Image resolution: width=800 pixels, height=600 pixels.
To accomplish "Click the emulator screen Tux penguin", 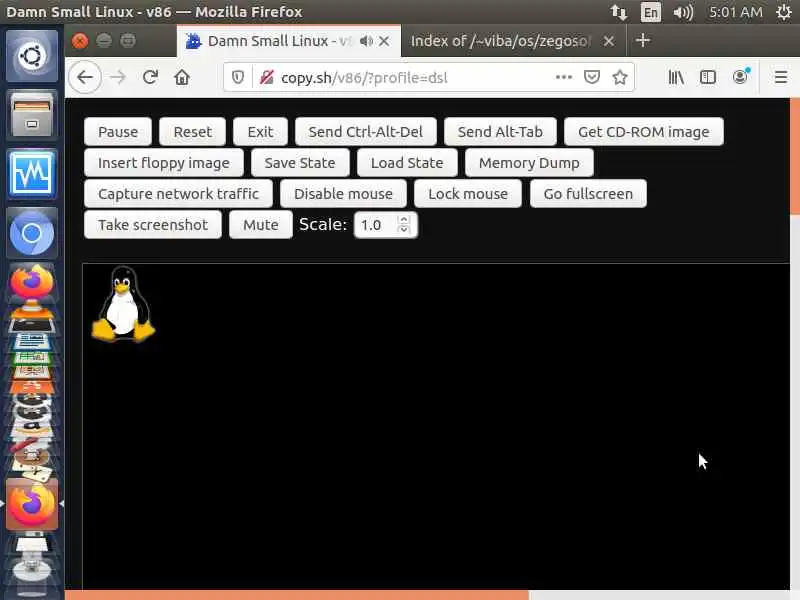I will point(123,304).
